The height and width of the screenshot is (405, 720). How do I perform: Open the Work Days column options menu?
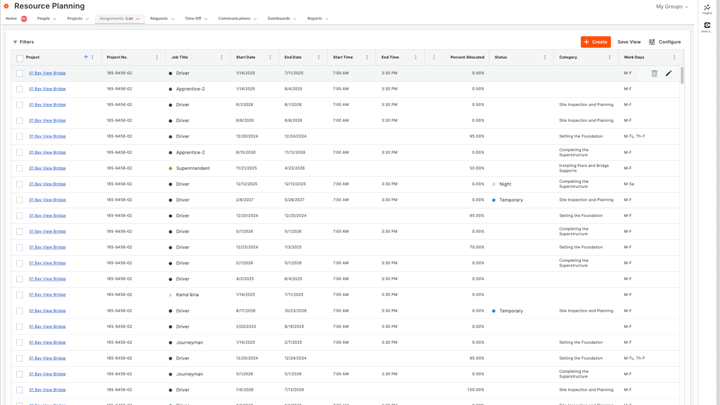[674, 57]
